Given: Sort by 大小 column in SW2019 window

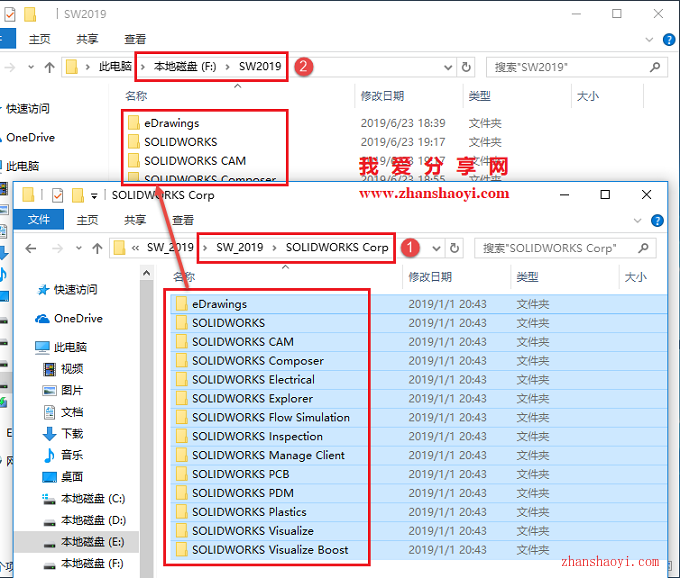Looking at the screenshot, I should [588, 96].
